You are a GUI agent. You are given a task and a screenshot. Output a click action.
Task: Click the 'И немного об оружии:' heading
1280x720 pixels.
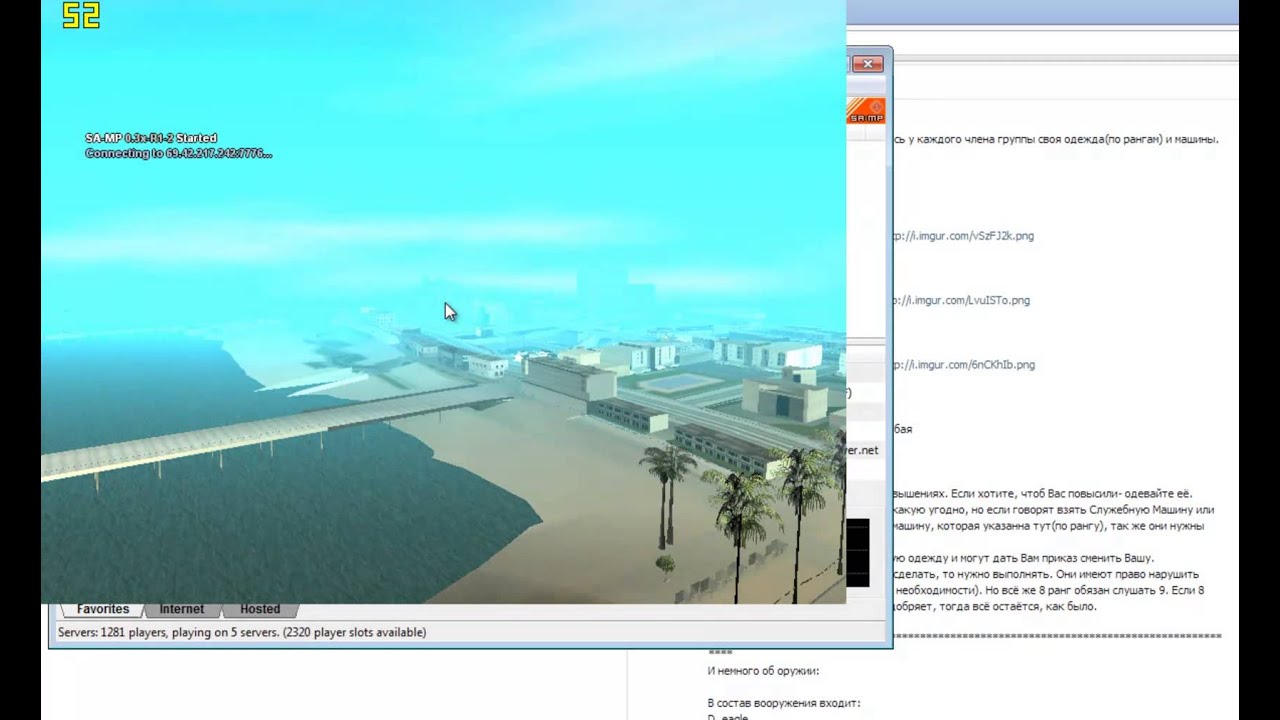tap(763, 671)
